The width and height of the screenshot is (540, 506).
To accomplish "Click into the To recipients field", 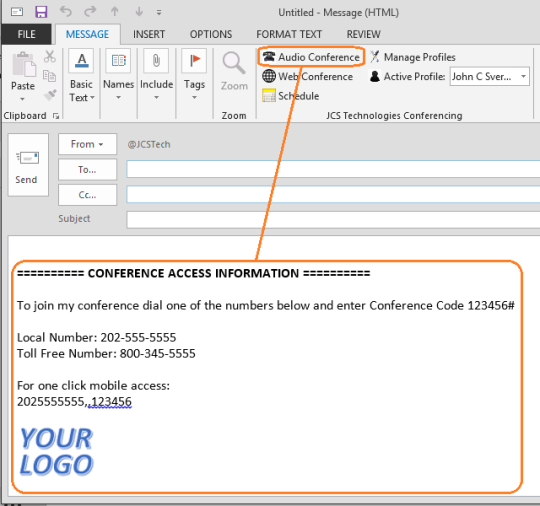I will pos(333,169).
